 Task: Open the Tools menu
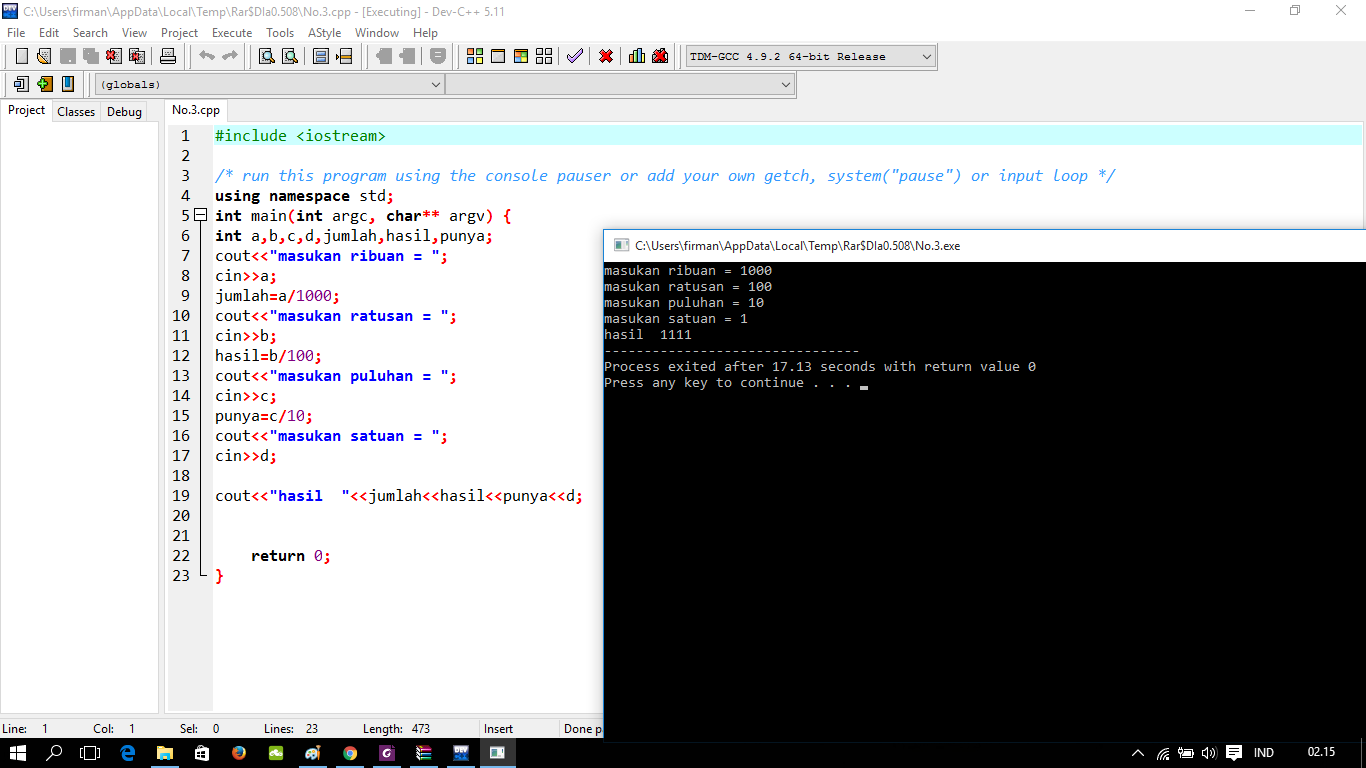coord(280,32)
